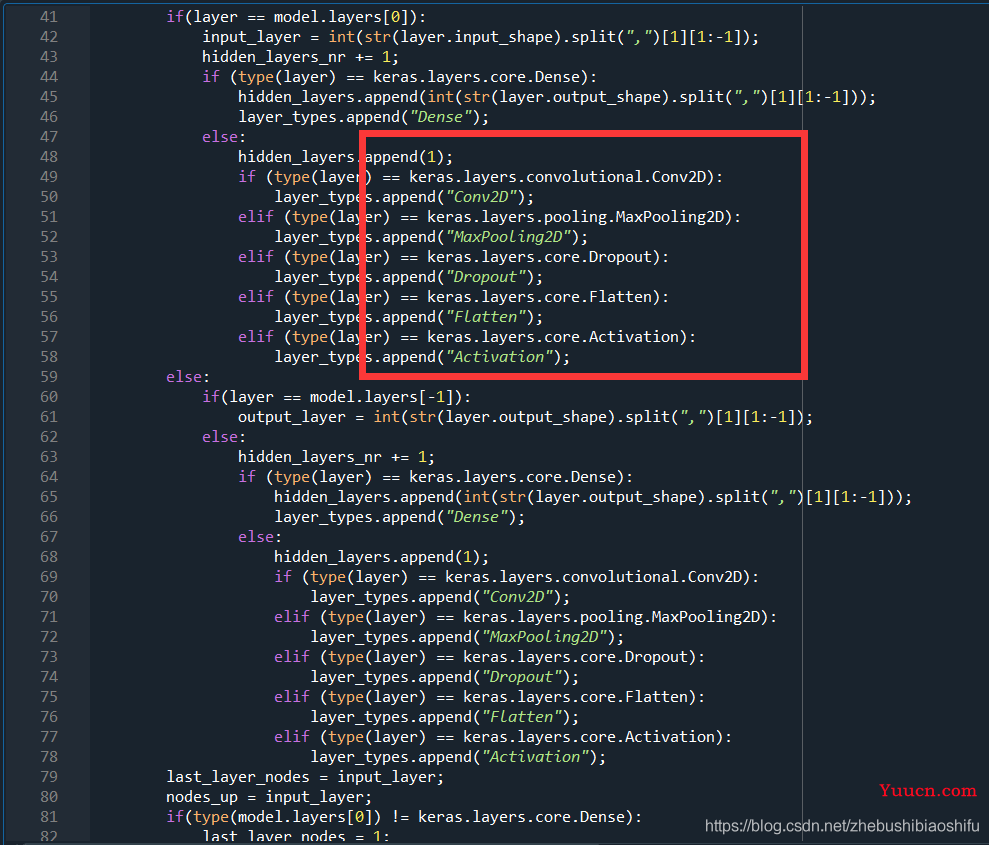Click line number 67 in the gutter
Screen dimensions: 989x845
pos(49,537)
